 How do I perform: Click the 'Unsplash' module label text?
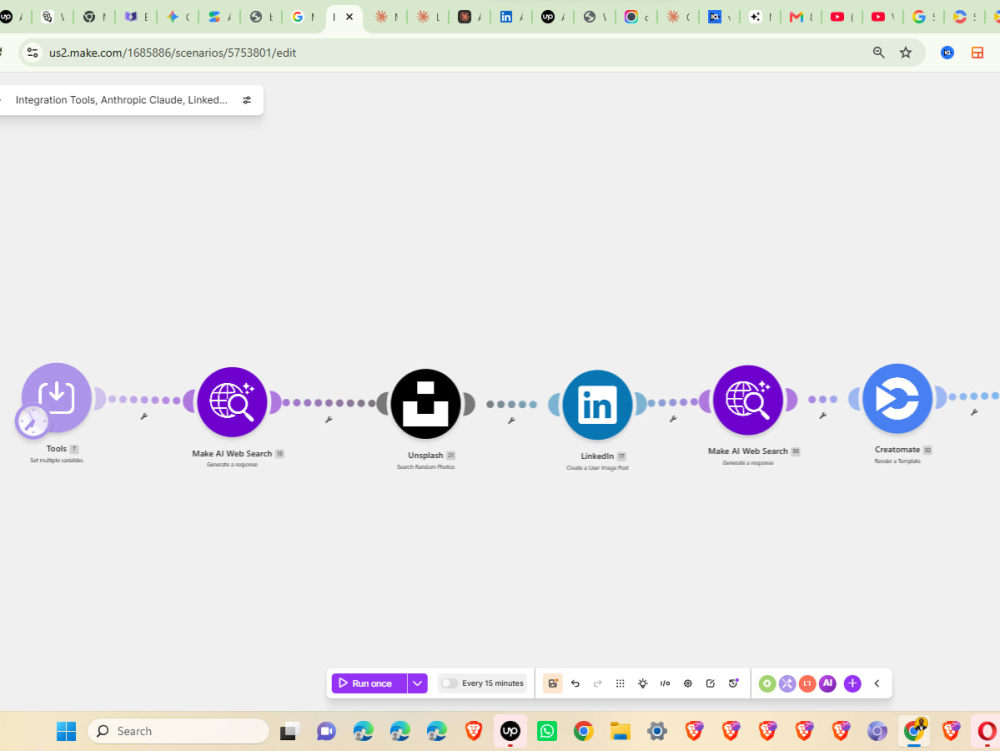pos(425,455)
